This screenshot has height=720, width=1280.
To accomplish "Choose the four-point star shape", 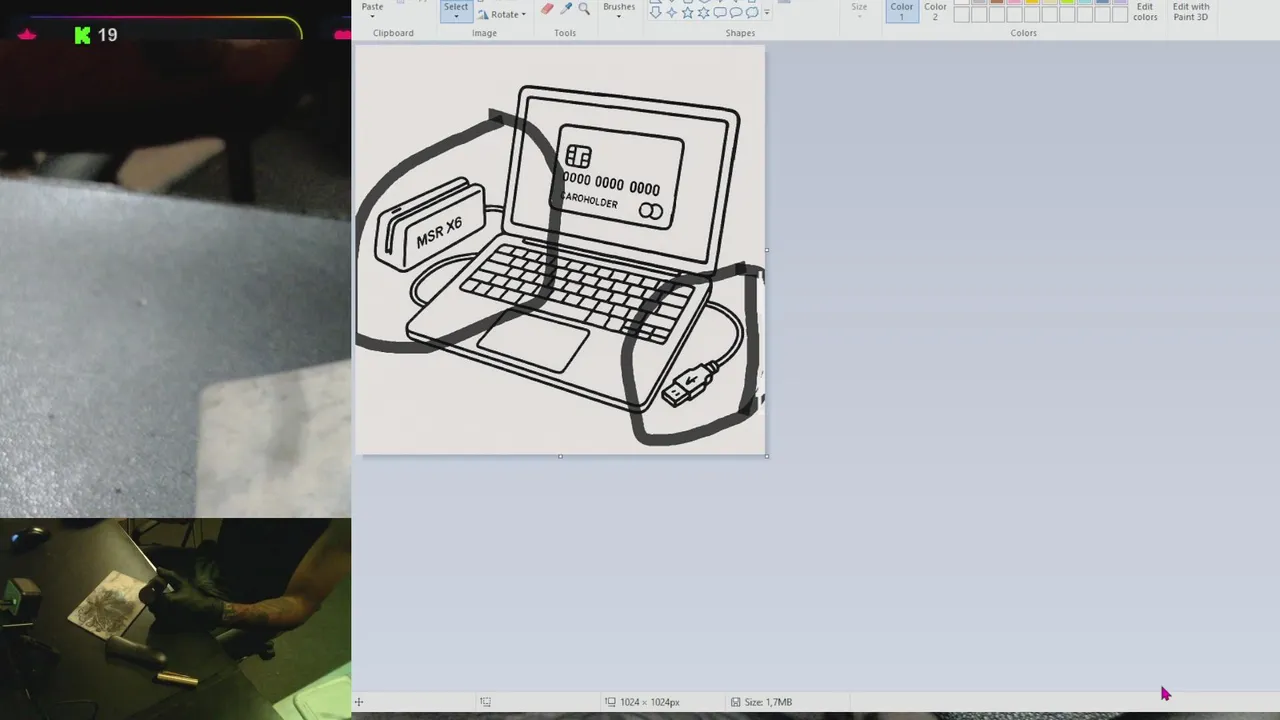I will click(672, 12).
